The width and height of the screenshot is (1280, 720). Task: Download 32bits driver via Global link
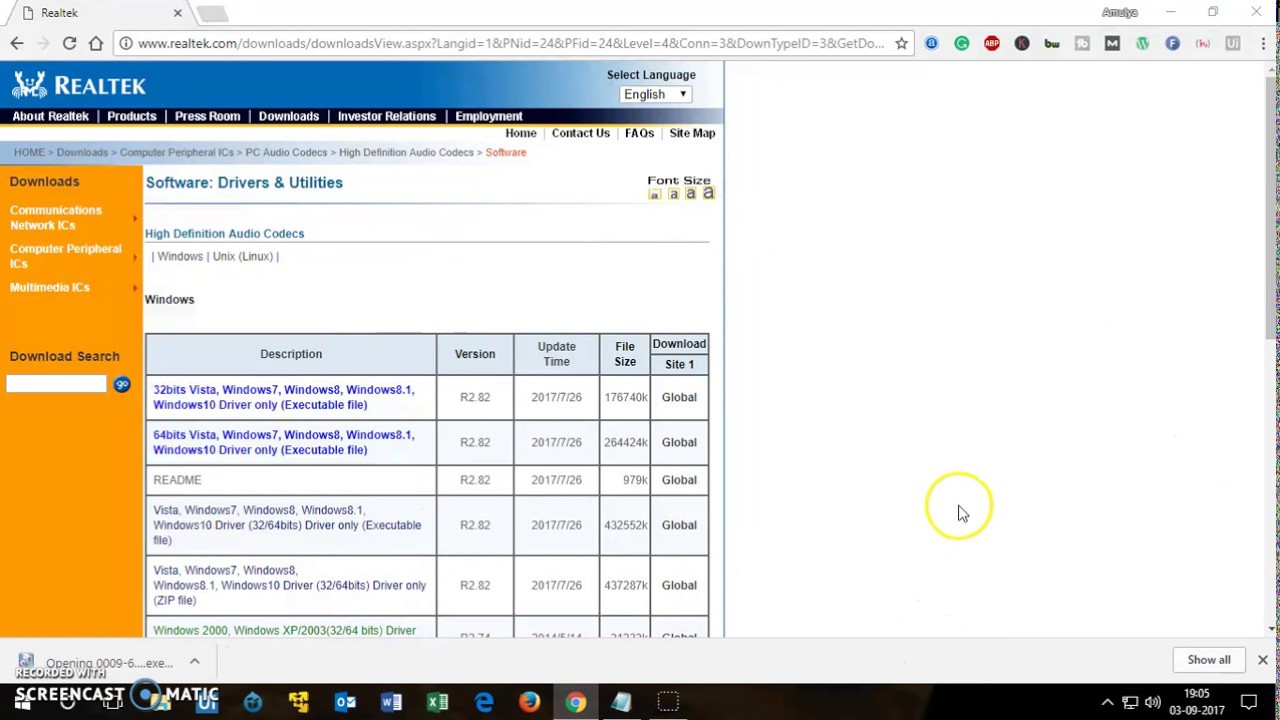click(x=679, y=397)
